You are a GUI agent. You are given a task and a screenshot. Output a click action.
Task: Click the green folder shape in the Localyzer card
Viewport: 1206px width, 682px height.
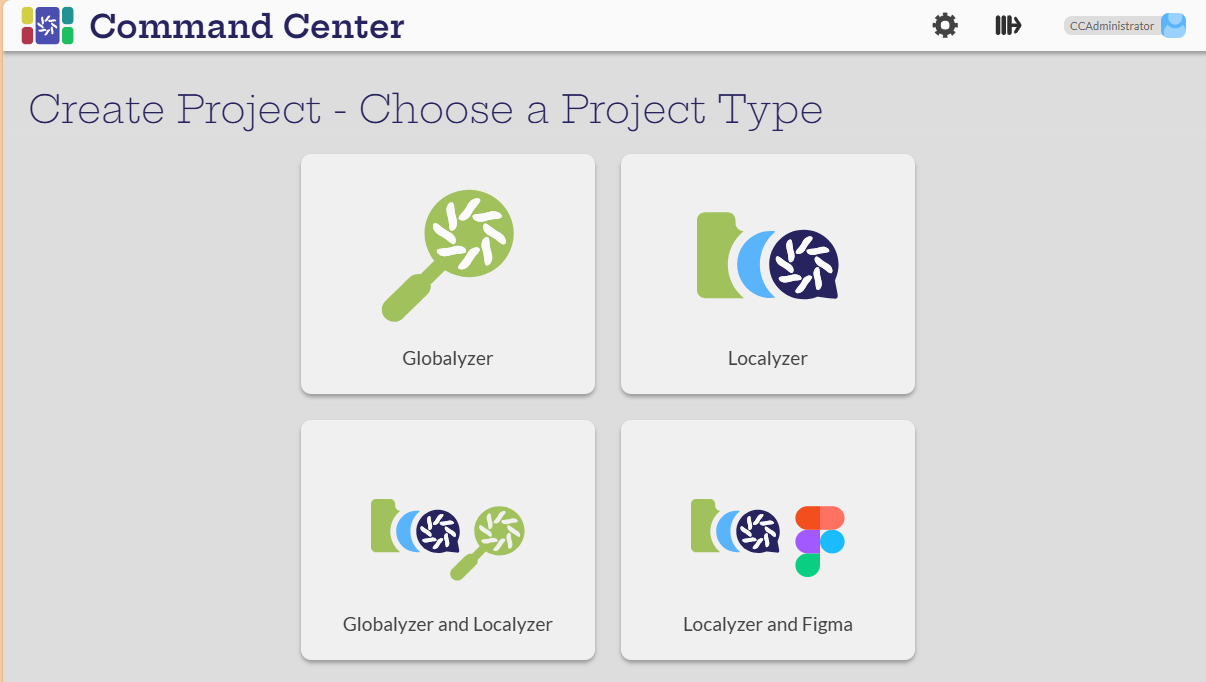pos(714,256)
